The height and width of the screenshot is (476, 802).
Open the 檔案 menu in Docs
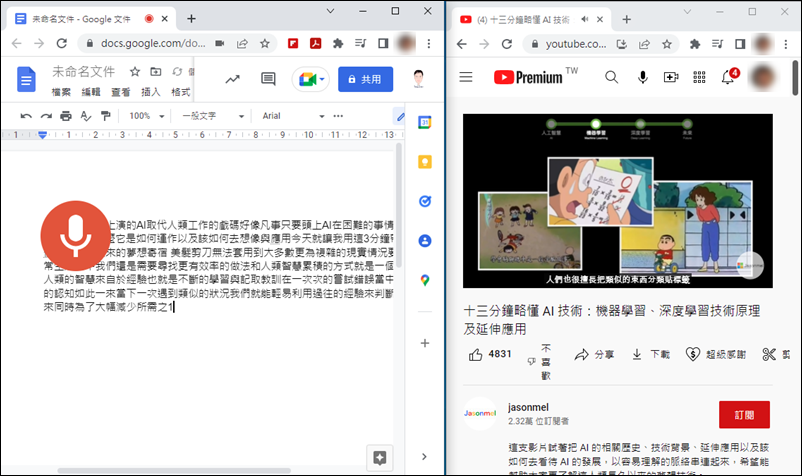pyautogui.click(x=61, y=92)
